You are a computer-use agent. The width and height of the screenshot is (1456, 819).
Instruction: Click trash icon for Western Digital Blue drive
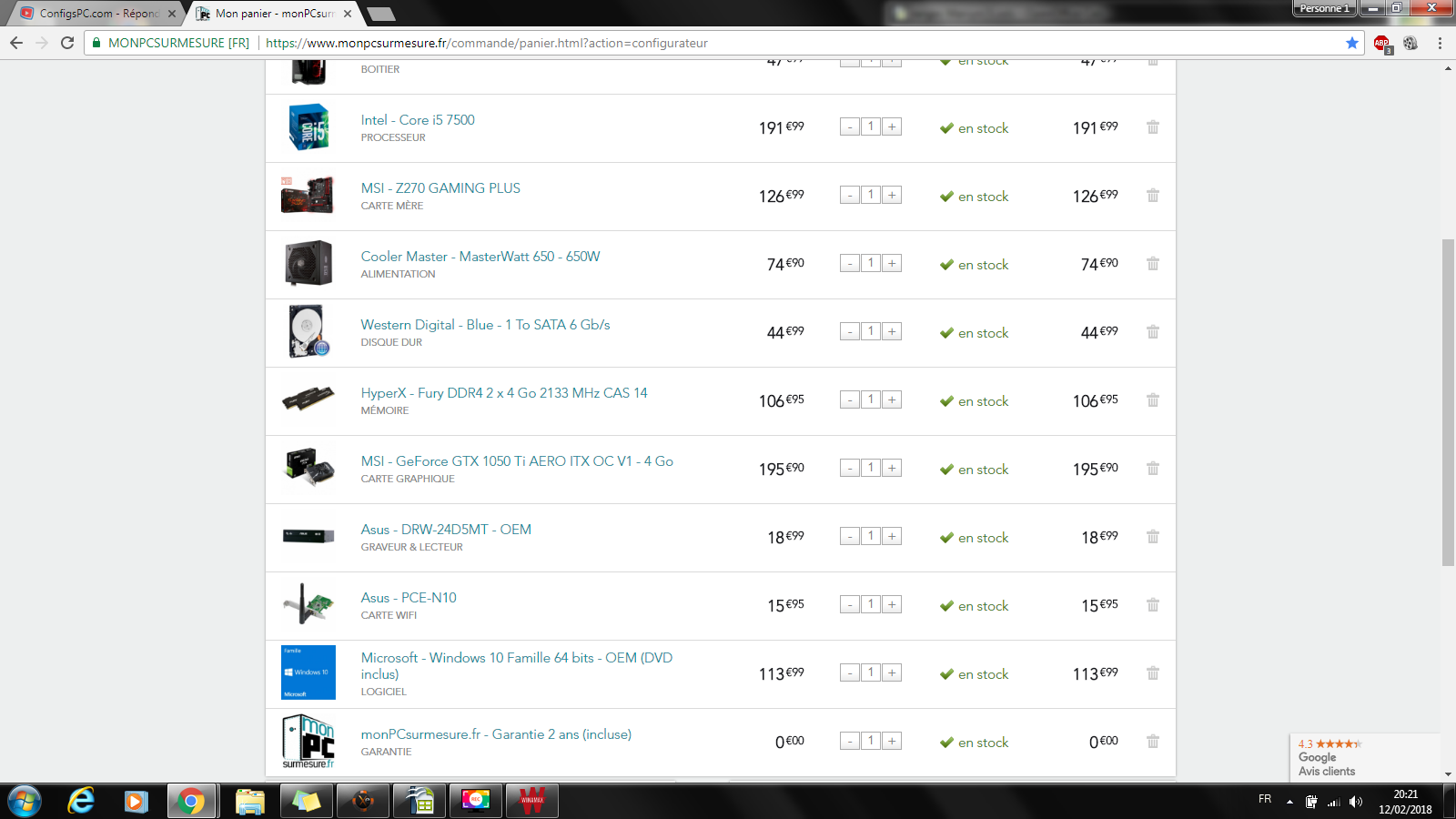coord(1152,332)
